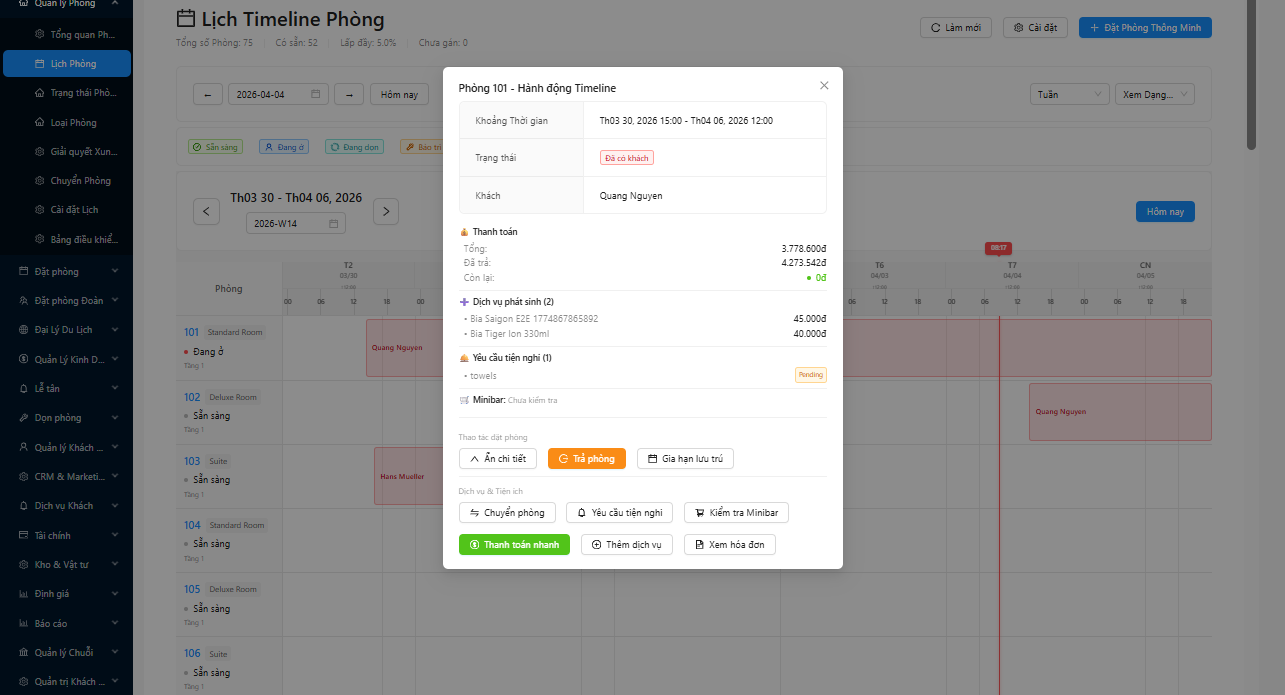The height and width of the screenshot is (695, 1285).
Task: Click the Đang dọn legend tag
Action: coord(355,147)
